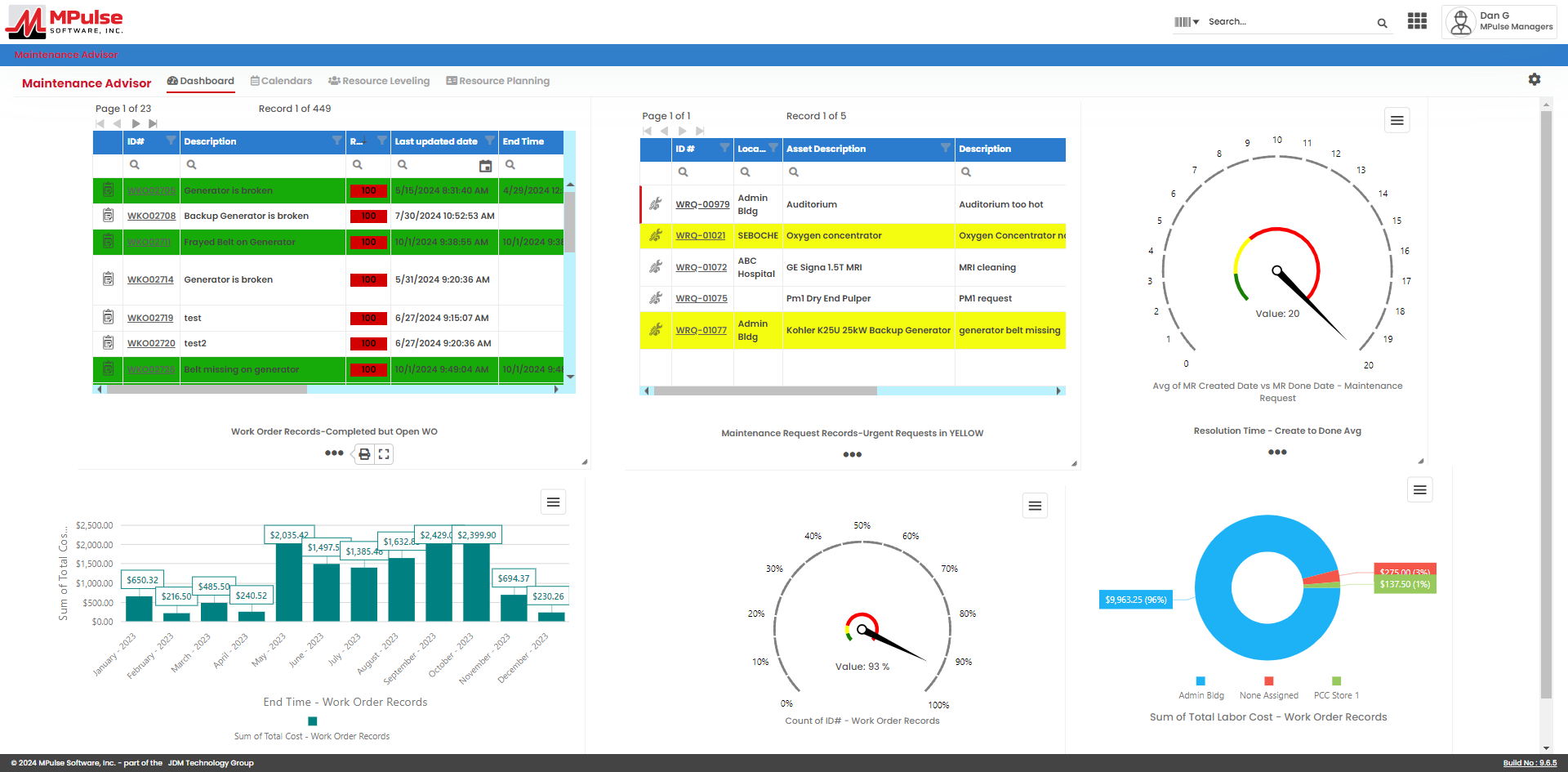Click print icon under Work Order Records
This screenshot has width=1568, height=772.
click(364, 454)
